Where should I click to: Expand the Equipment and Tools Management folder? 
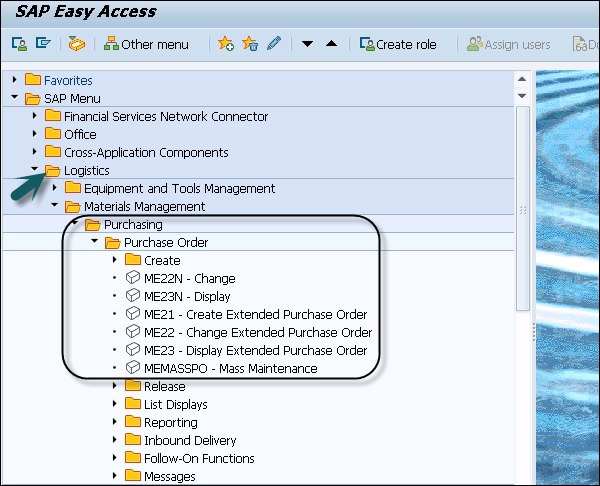(x=55, y=189)
